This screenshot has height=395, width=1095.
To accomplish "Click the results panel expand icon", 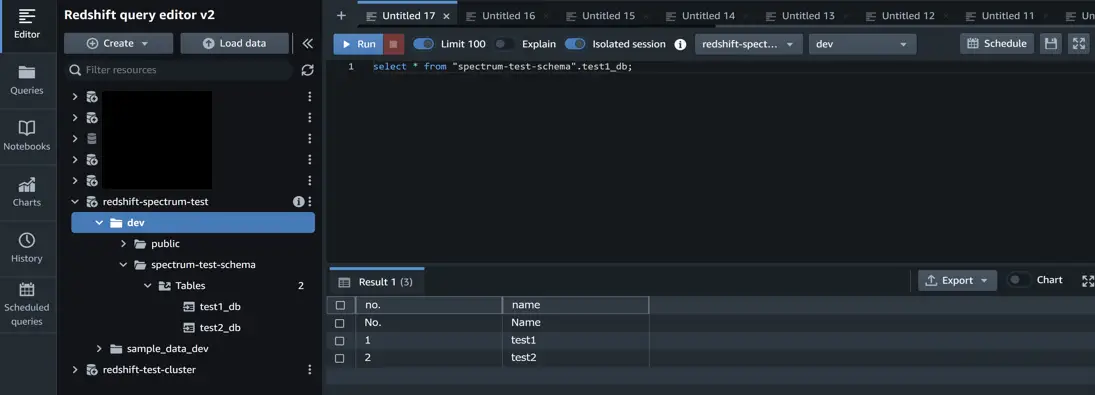I will 1087,281.
